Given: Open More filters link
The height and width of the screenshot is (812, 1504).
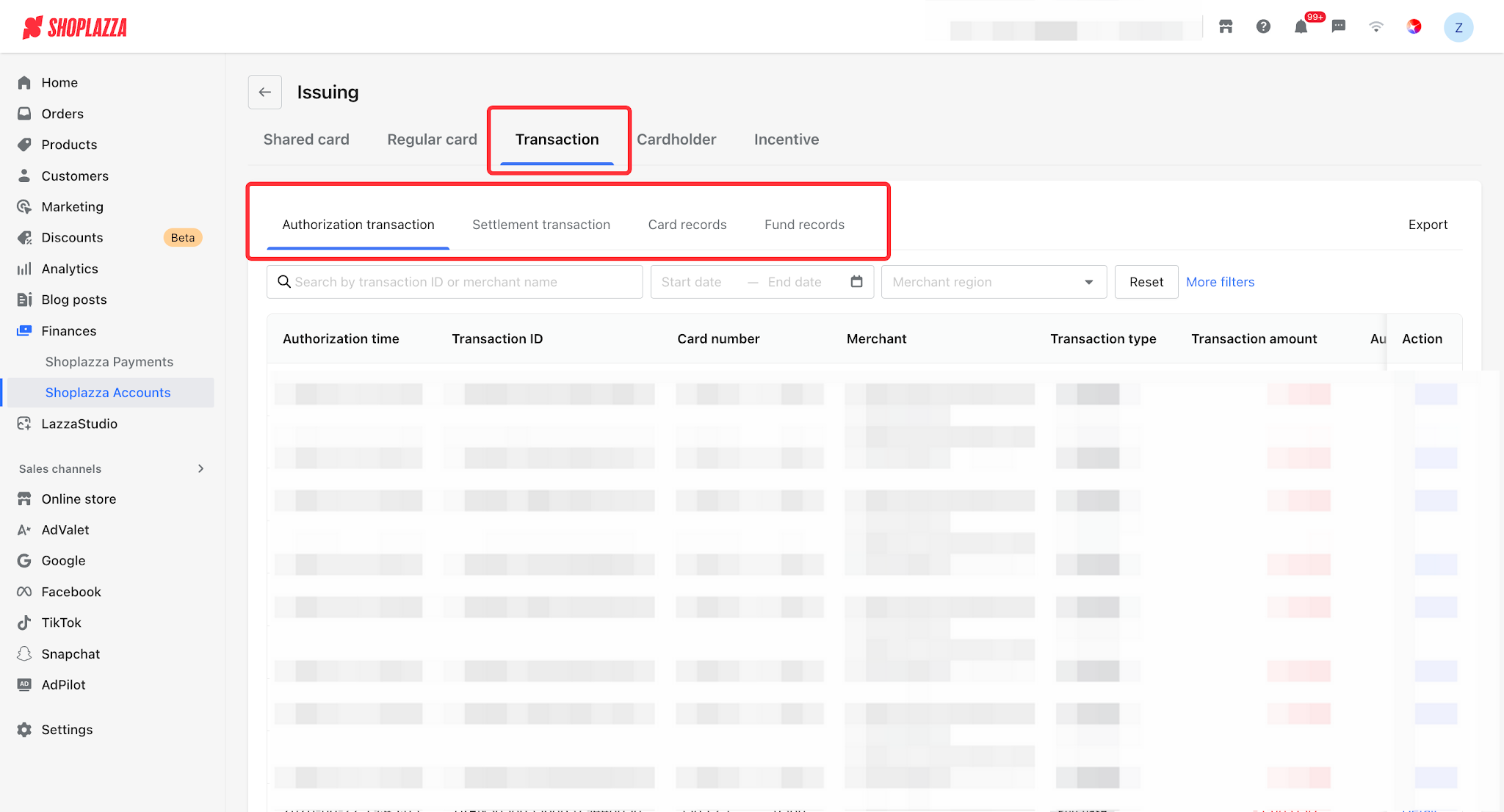Looking at the screenshot, I should coord(1220,282).
